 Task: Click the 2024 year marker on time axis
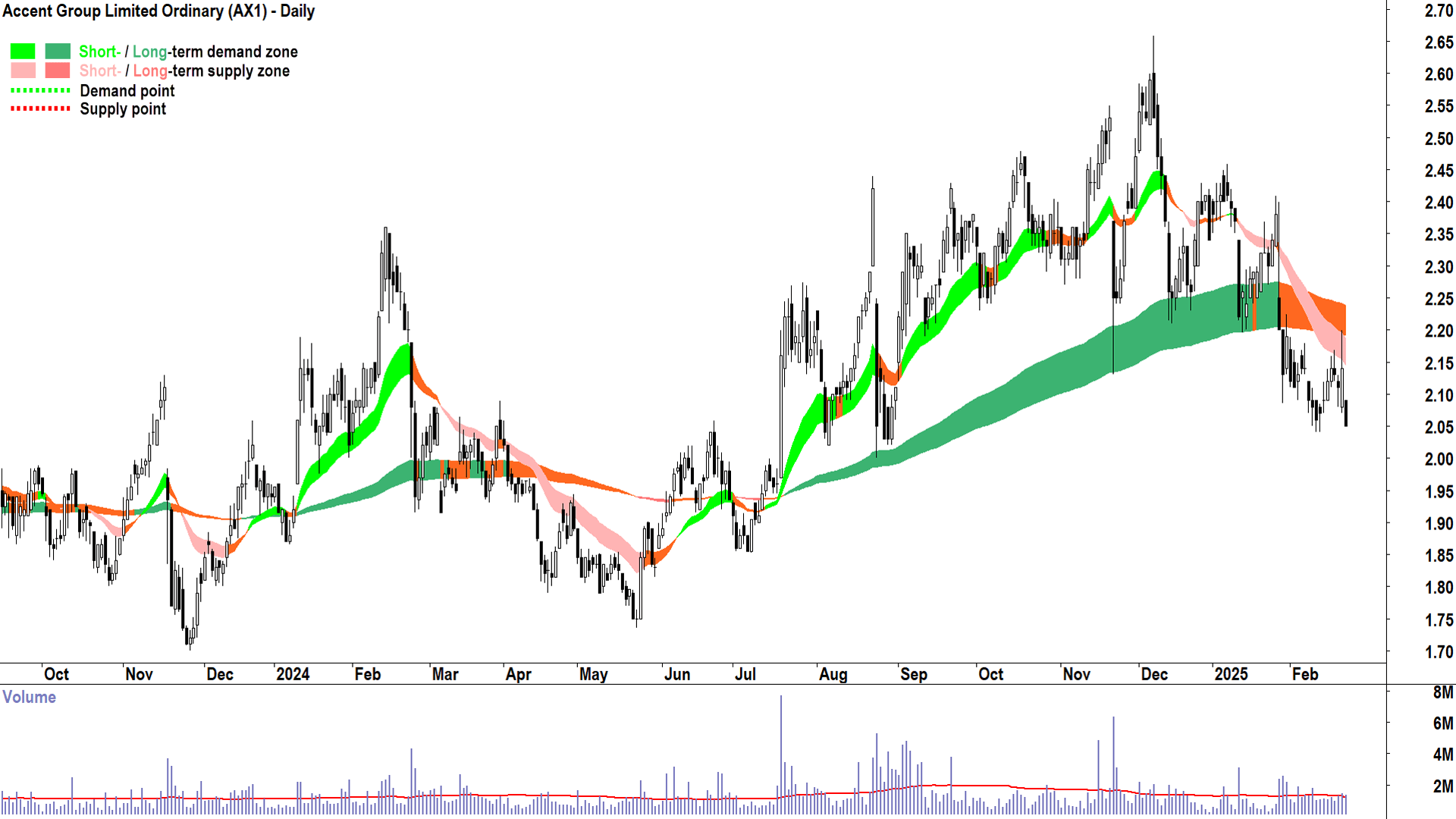click(x=293, y=674)
